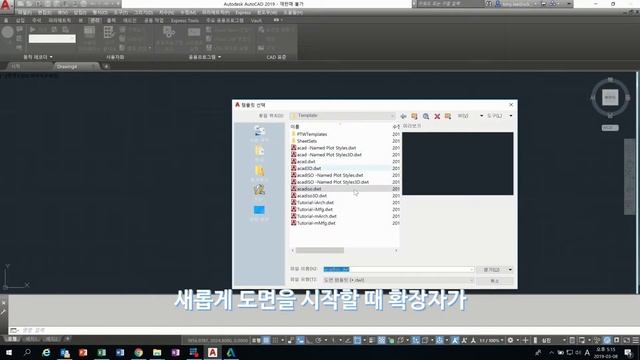Open Insert ribbon tab next to Home
The image size is (640, 360).
(x=20, y=20)
